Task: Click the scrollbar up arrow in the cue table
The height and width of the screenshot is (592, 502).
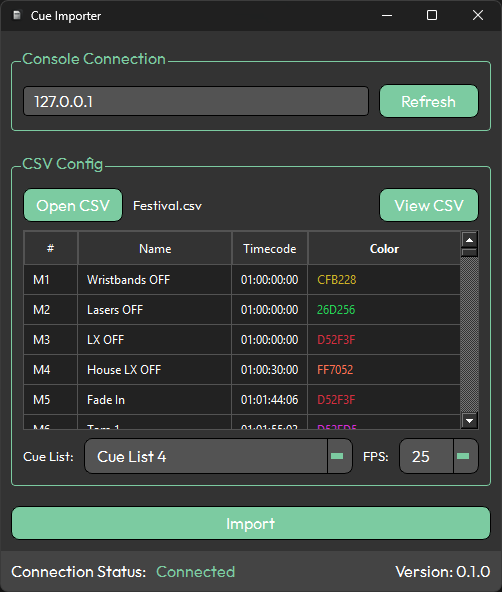Action: pyautogui.click(x=470, y=240)
